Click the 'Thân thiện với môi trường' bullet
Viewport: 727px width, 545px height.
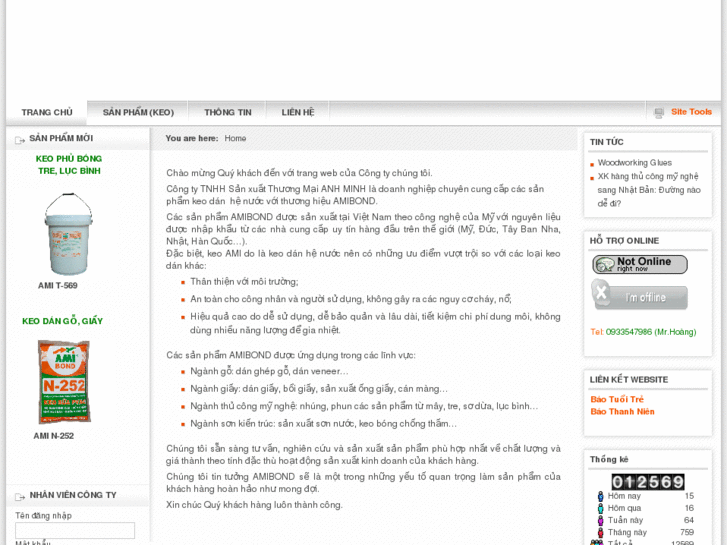coord(244,282)
